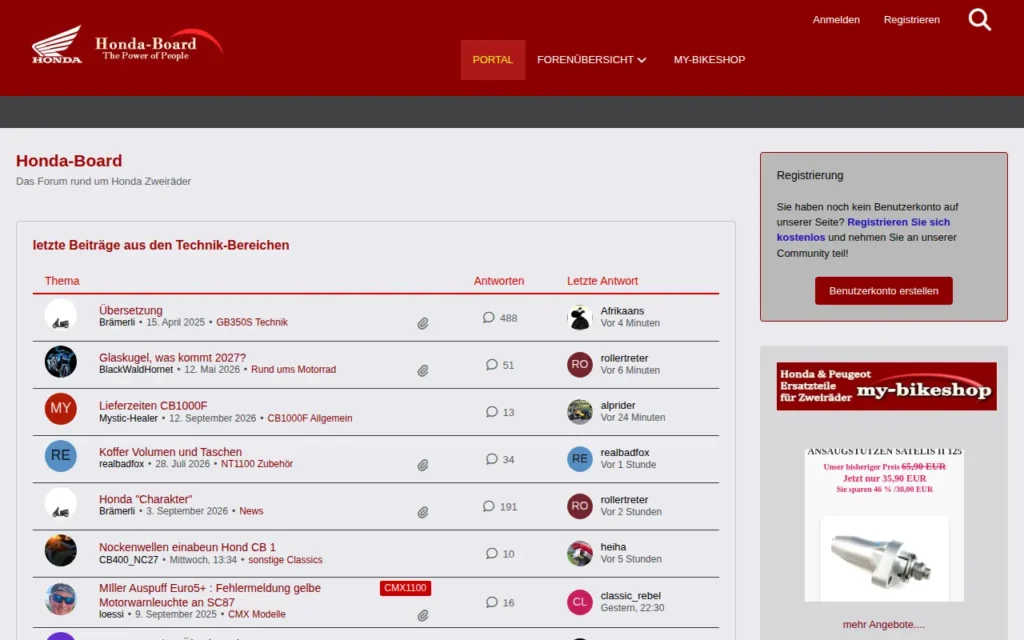Image resolution: width=1024 pixels, height=640 pixels.
Task: Sort by the Antworten column header
Action: pyautogui.click(x=499, y=281)
